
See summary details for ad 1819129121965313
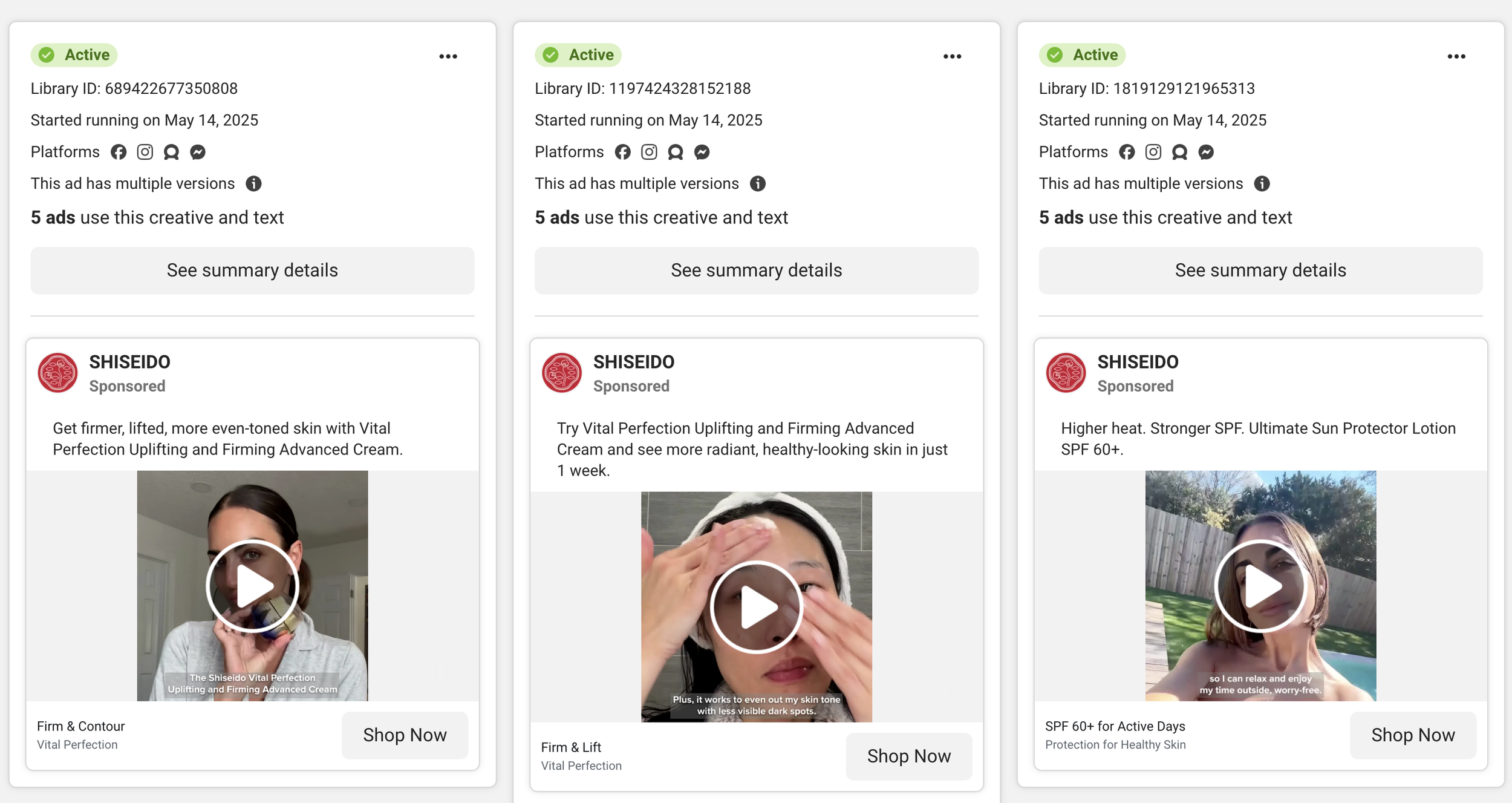pyautogui.click(x=1260, y=270)
